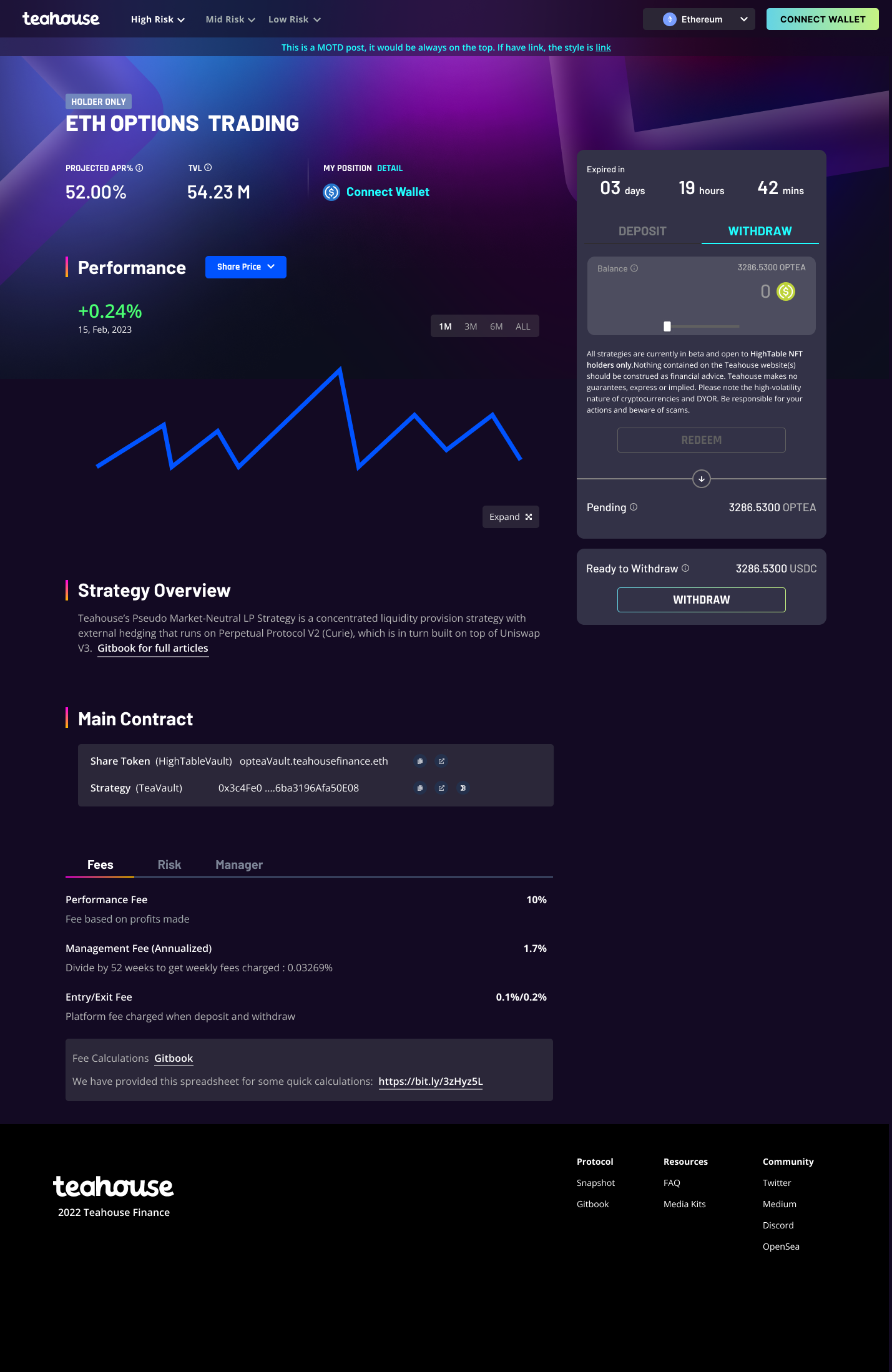Copy the Share Token address

(x=420, y=762)
